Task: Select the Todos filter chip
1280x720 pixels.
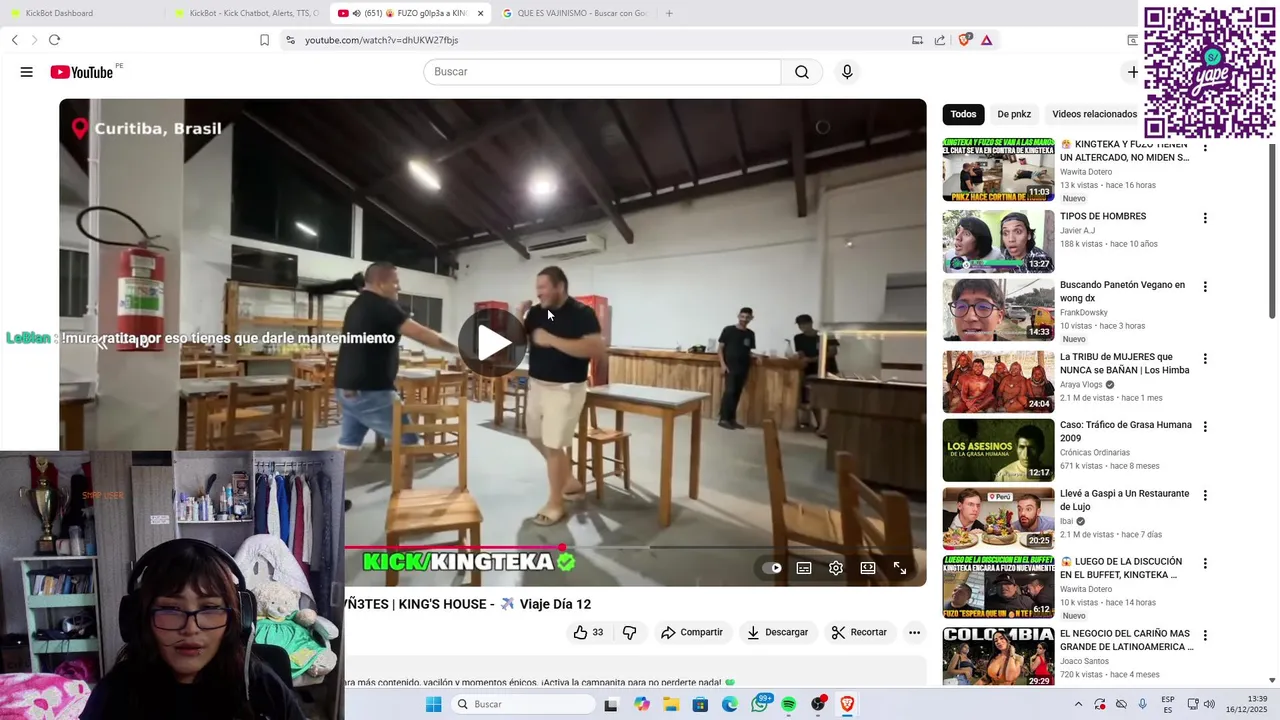Action: (x=963, y=114)
